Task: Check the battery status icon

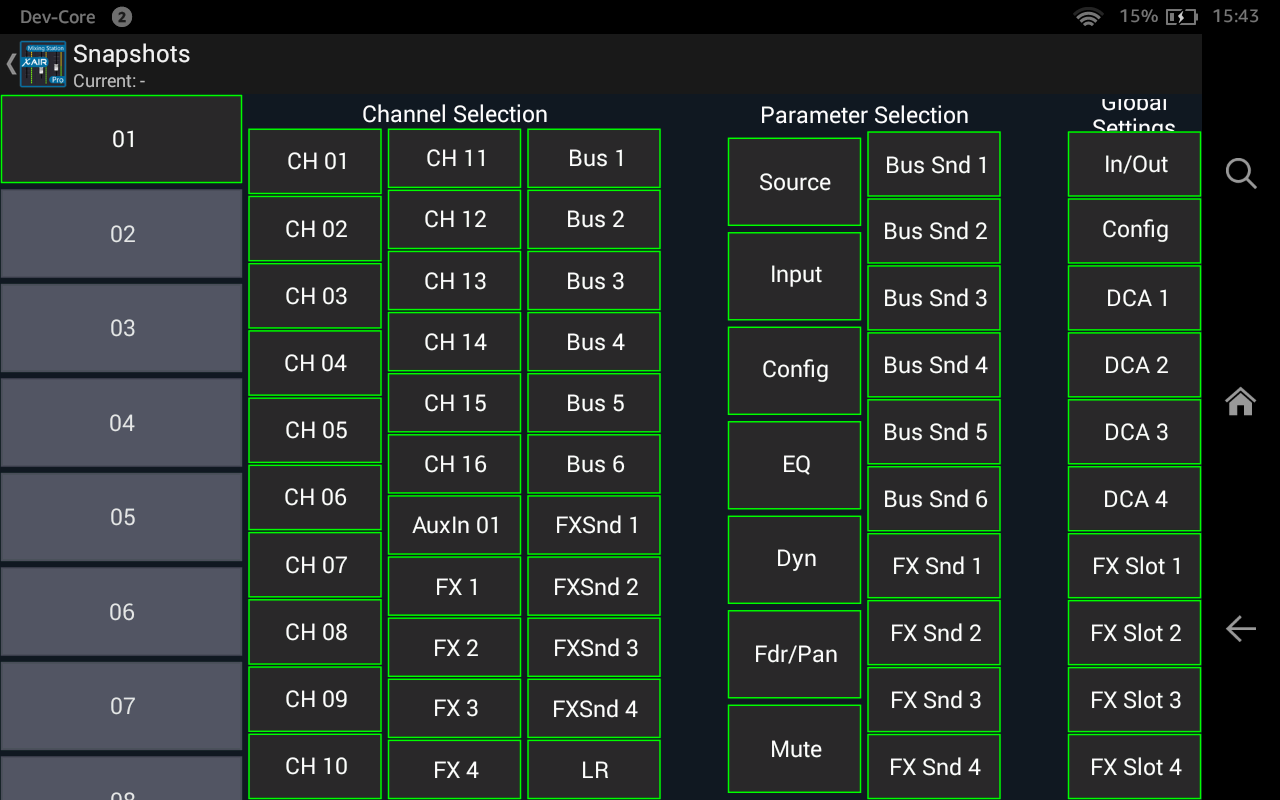Action: tap(1181, 17)
